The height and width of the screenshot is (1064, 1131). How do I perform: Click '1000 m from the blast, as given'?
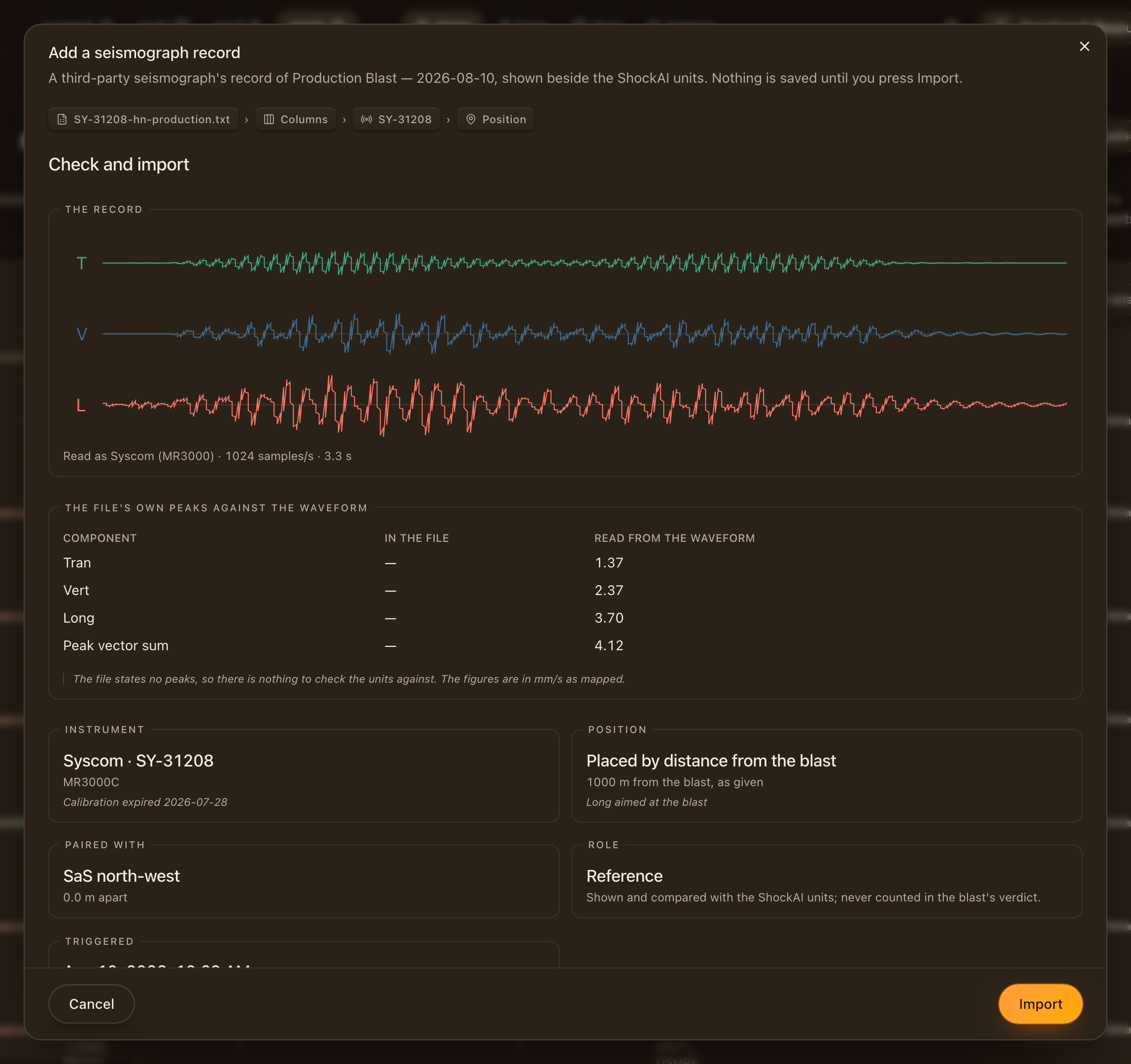(675, 782)
